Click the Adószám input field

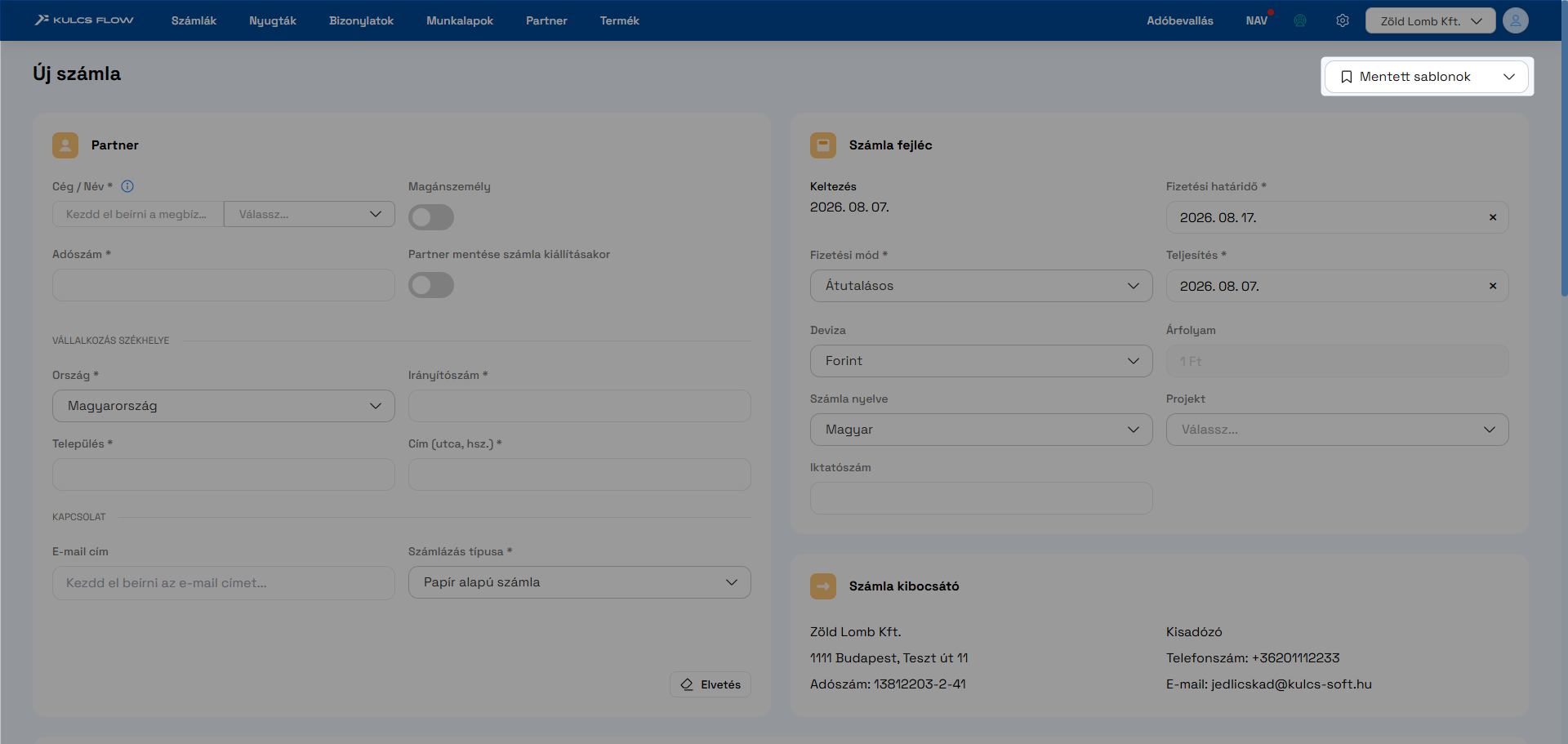coord(224,285)
